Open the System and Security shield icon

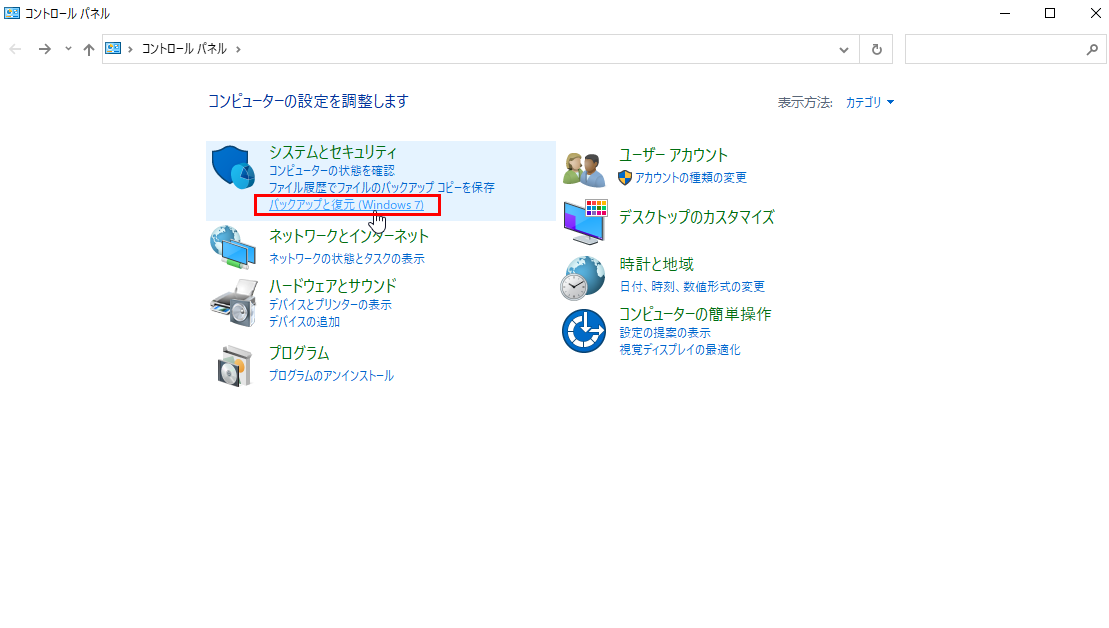(233, 167)
